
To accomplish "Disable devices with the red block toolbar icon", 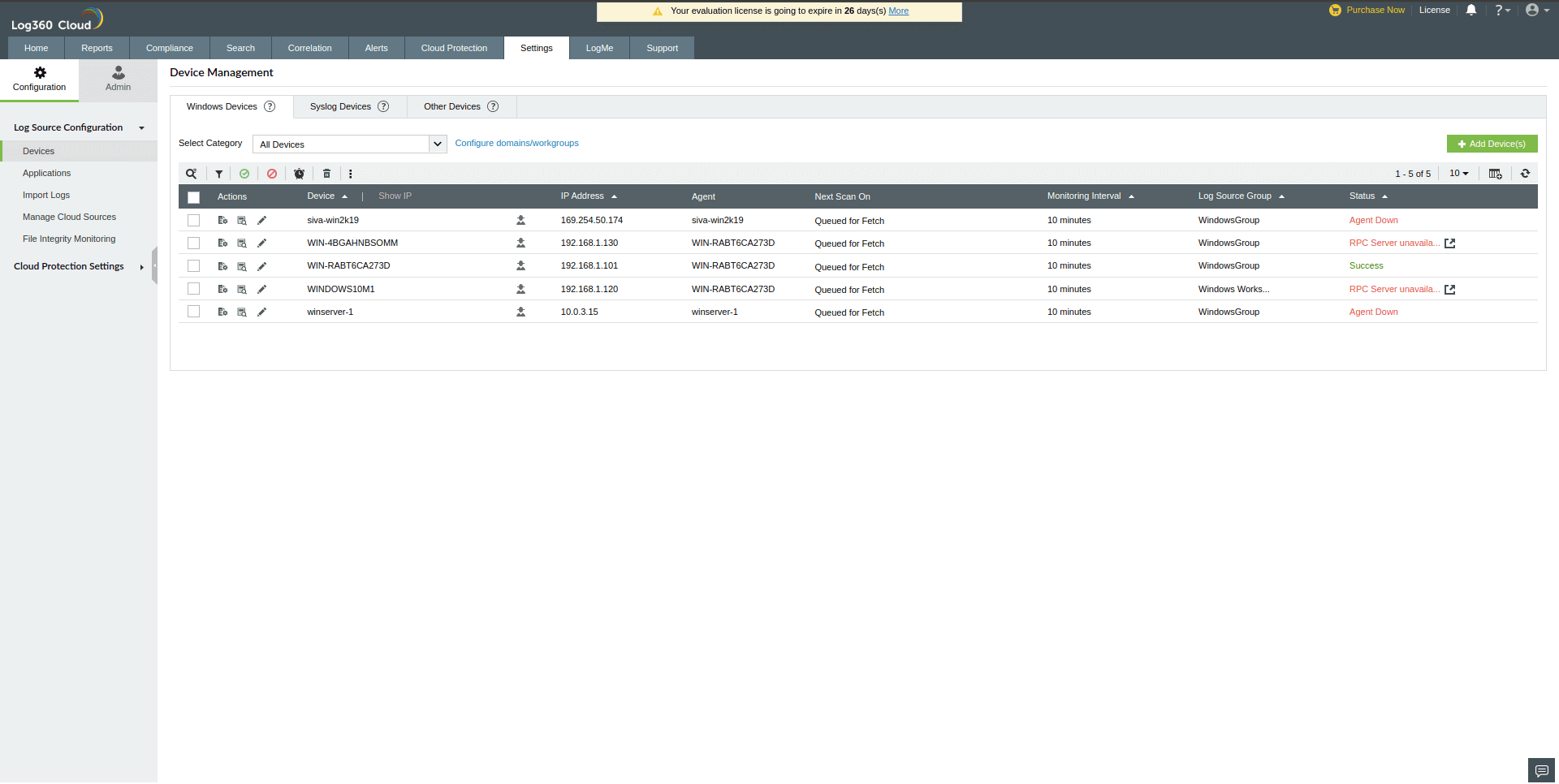I will [271, 174].
